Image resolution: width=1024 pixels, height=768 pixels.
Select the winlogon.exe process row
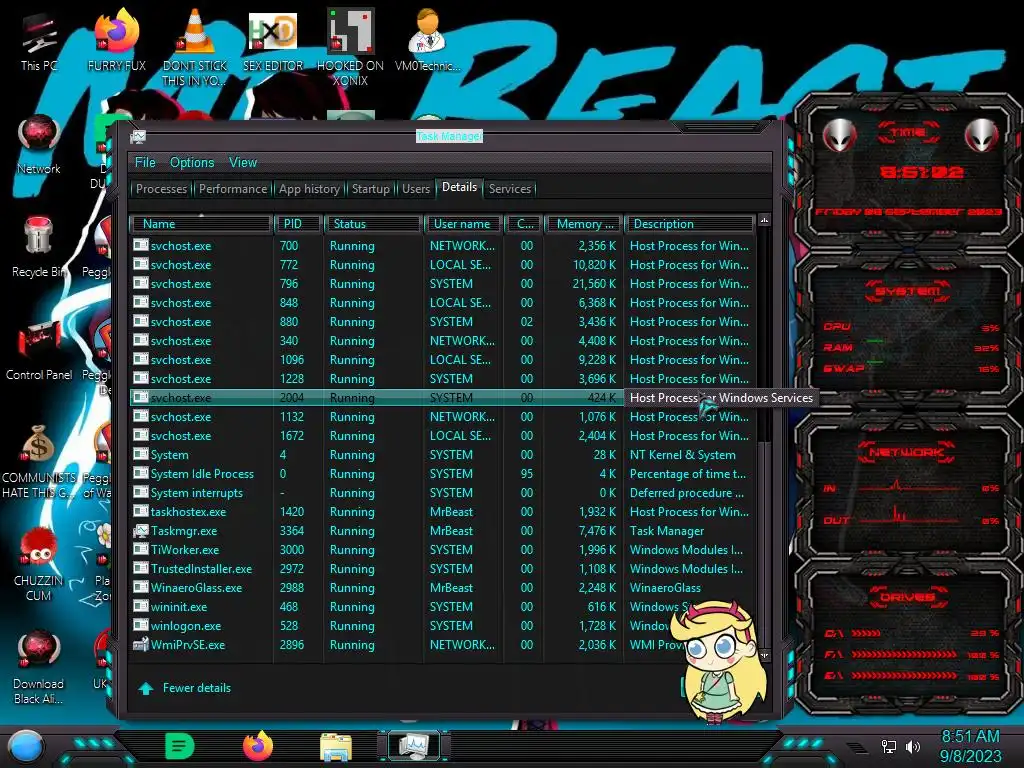(x=443, y=625)
